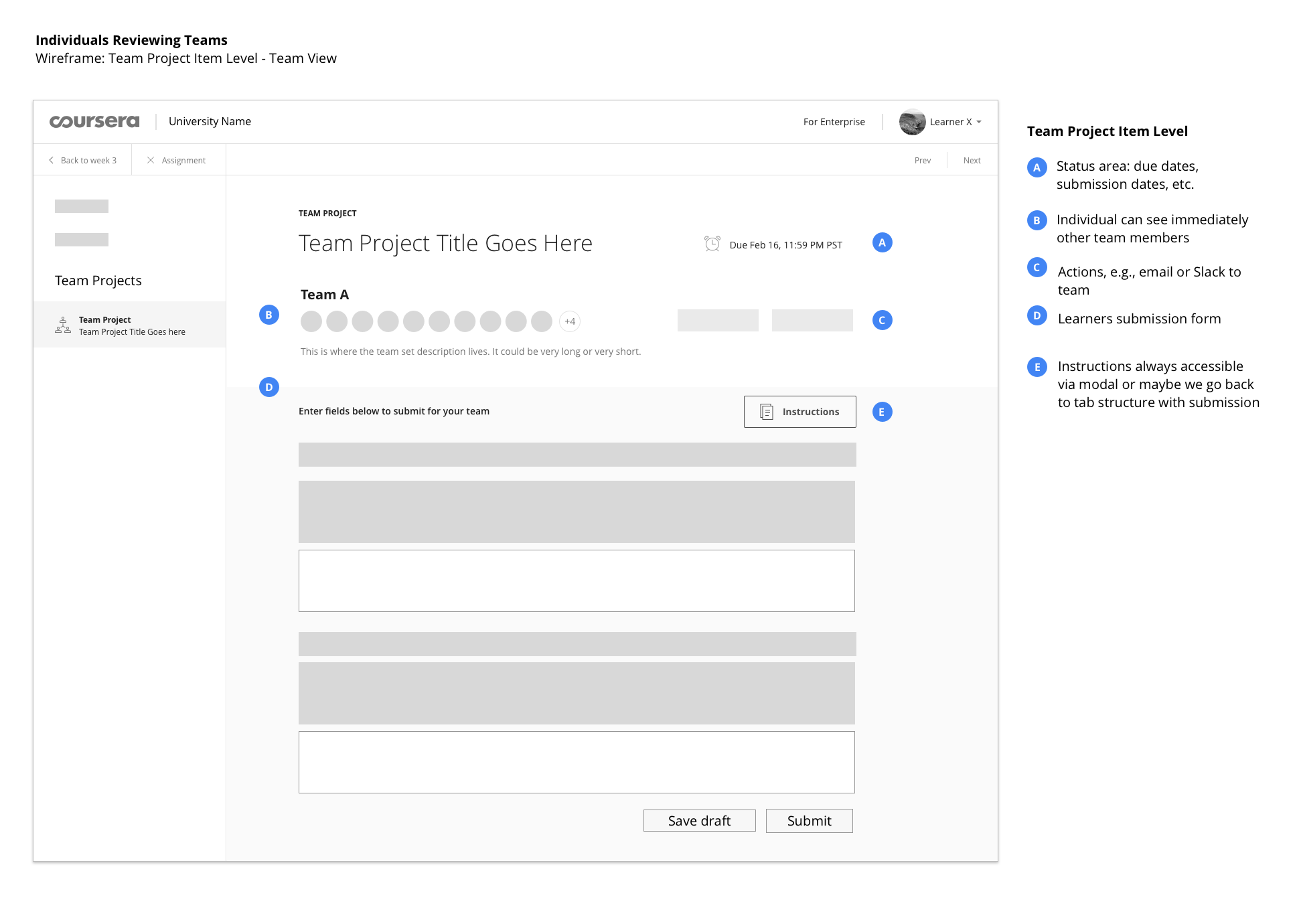Click the second gray action placeholder button
Viewport: 1299px width, 924px height.
(x=812, y=320)
